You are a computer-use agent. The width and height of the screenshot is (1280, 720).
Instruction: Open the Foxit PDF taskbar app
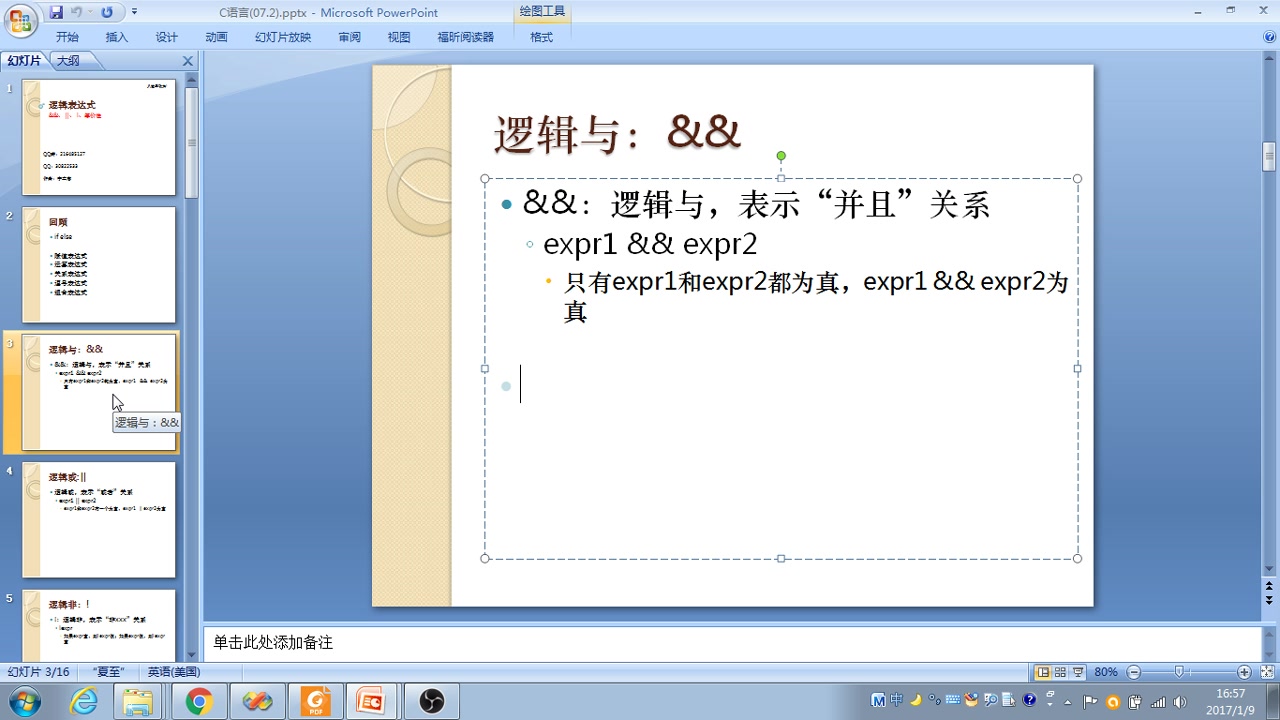point(316,702)
